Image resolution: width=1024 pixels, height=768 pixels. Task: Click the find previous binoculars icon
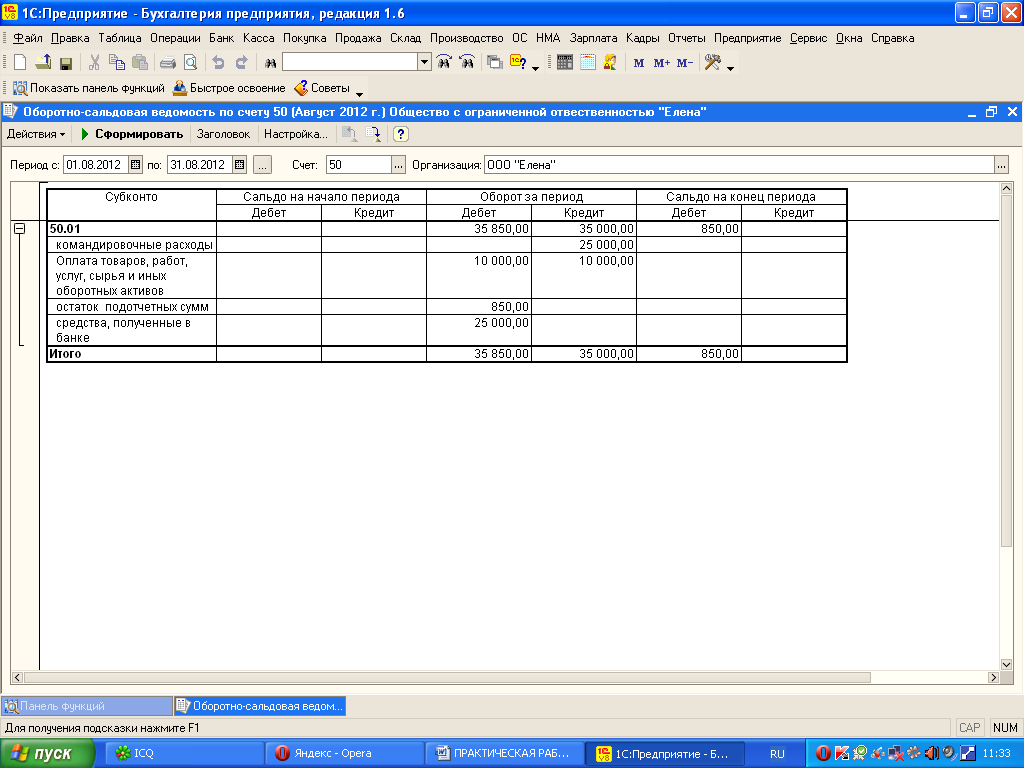tap(444, 63)
